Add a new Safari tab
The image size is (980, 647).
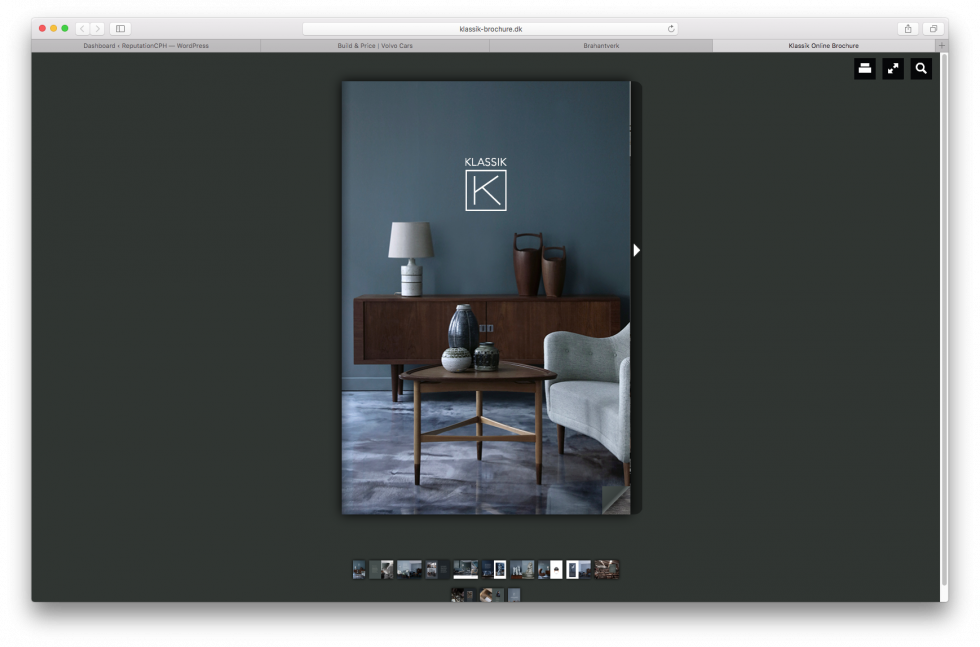942,46
